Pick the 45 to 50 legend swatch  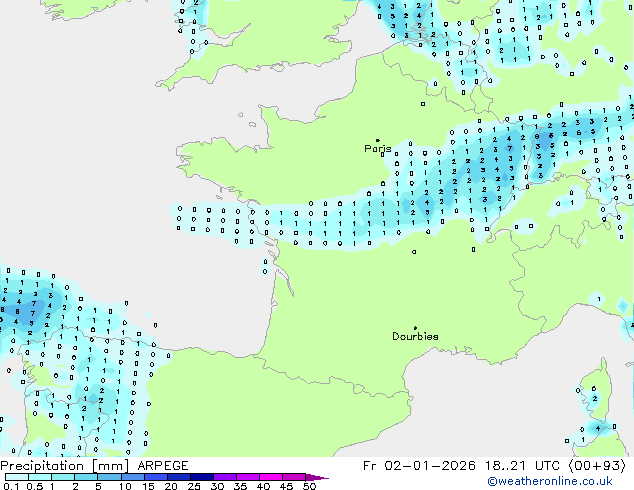[294, 477]
